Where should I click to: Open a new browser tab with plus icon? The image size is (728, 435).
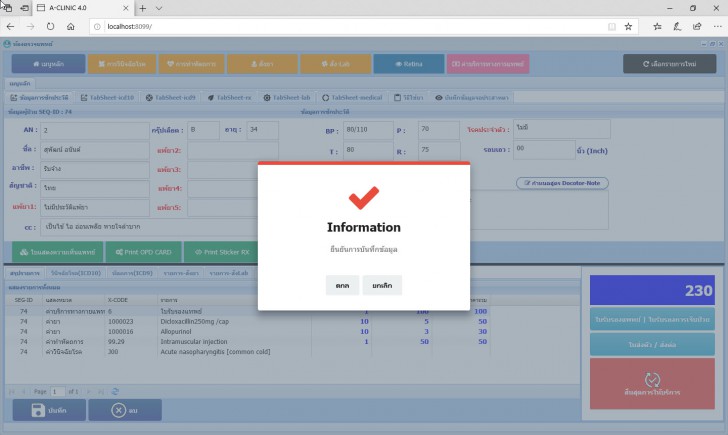[x=143, y=8]
